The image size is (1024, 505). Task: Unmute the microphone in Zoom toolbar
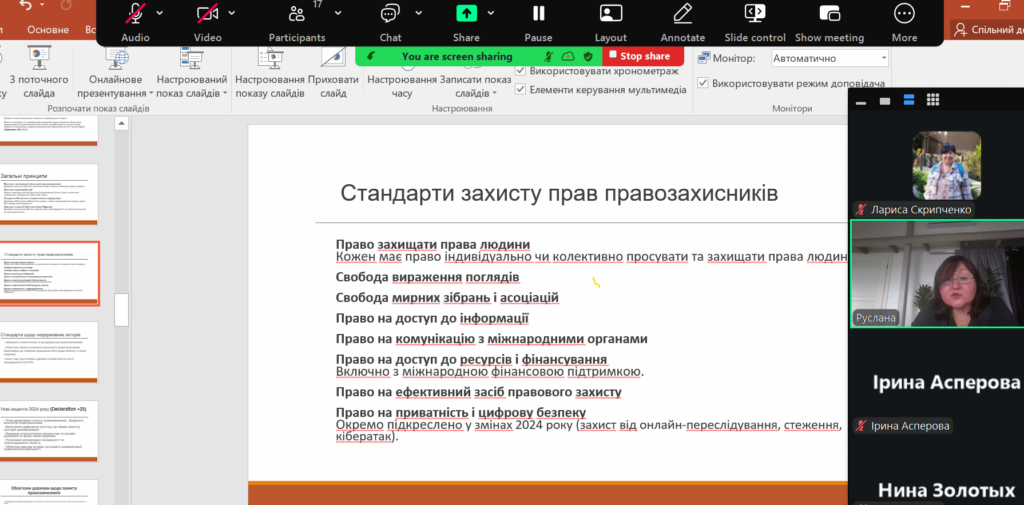135,14
